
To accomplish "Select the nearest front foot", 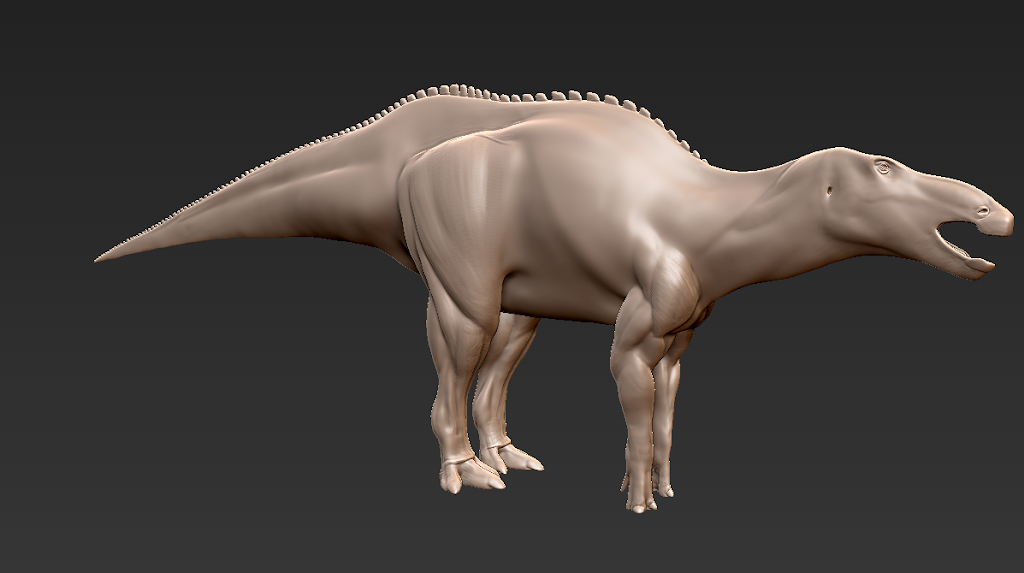I will 641,499.
